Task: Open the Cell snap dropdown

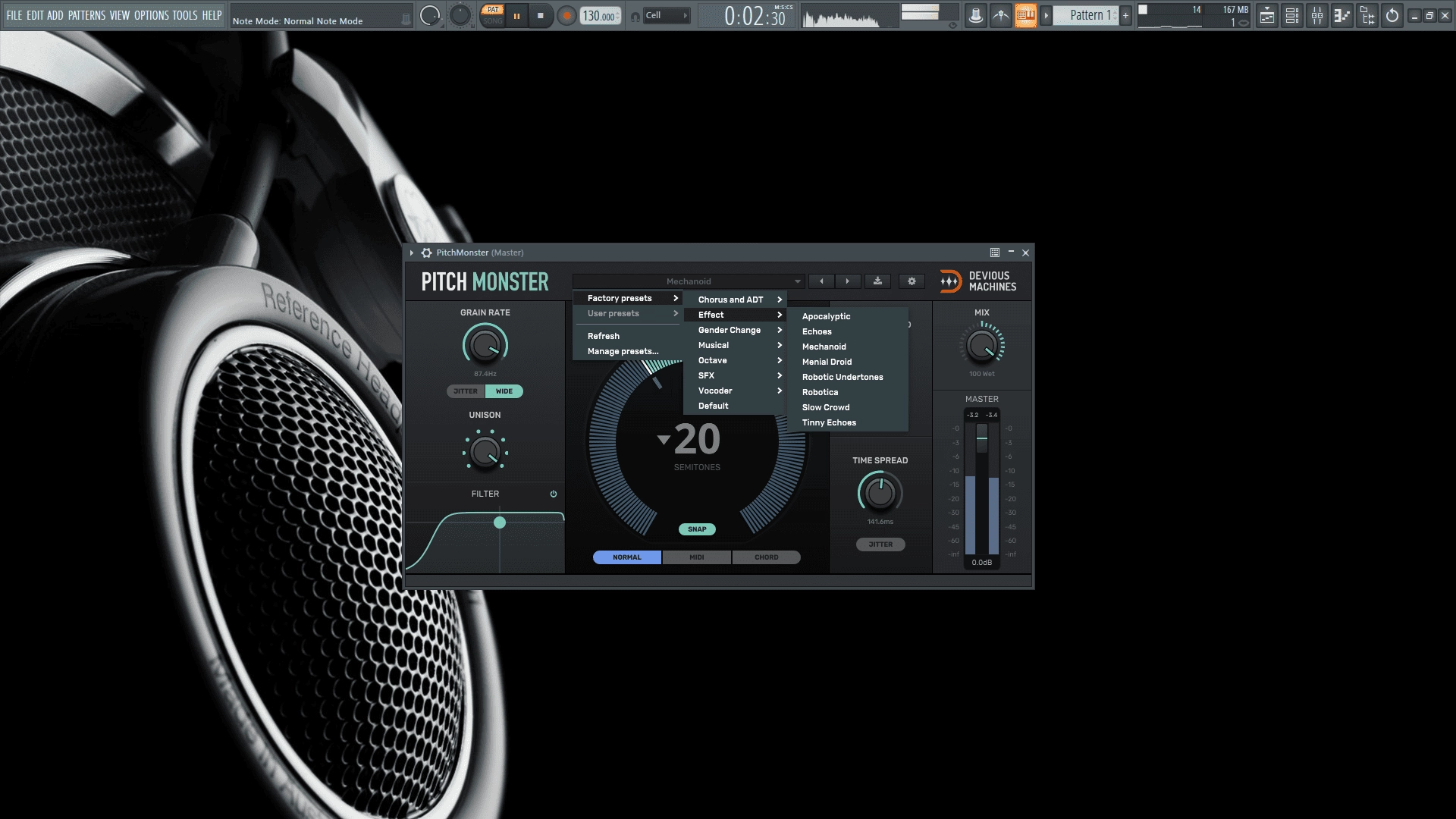Action: pos(667,16)
